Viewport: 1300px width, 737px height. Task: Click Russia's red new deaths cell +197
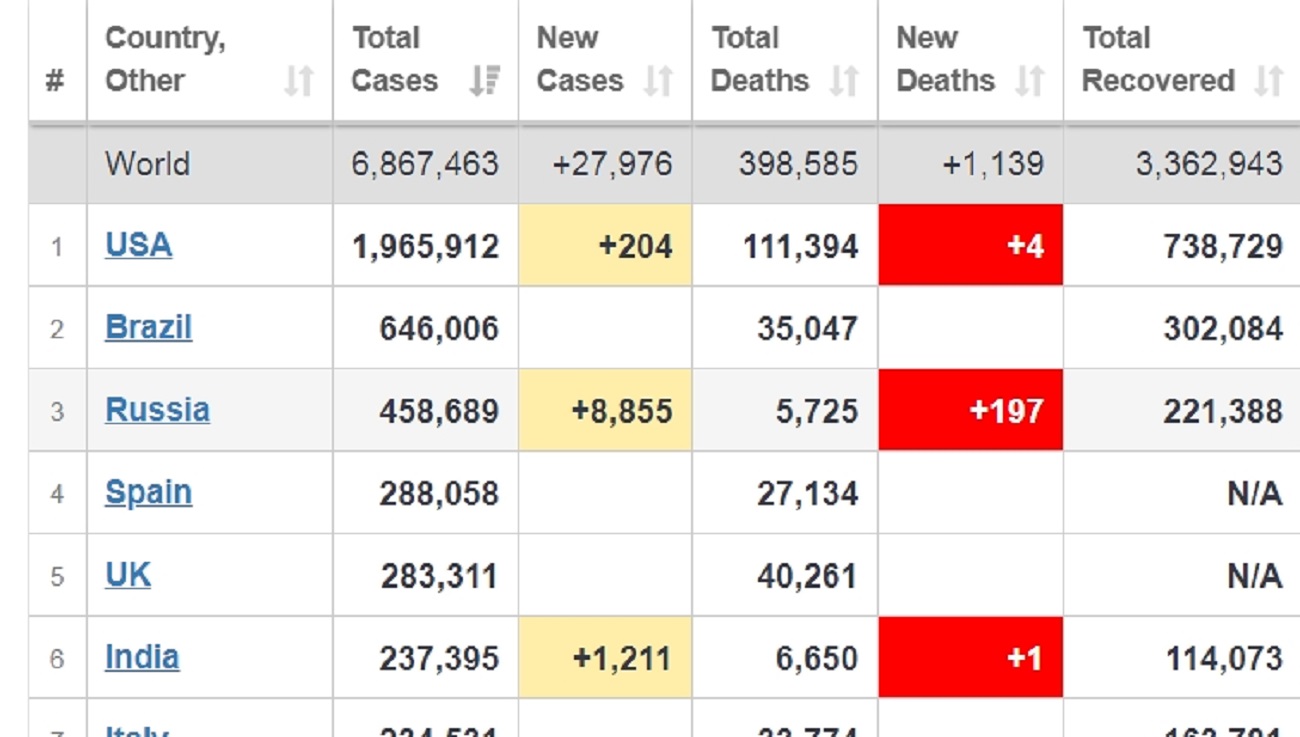pyautogui.click(x=970, y=411)
